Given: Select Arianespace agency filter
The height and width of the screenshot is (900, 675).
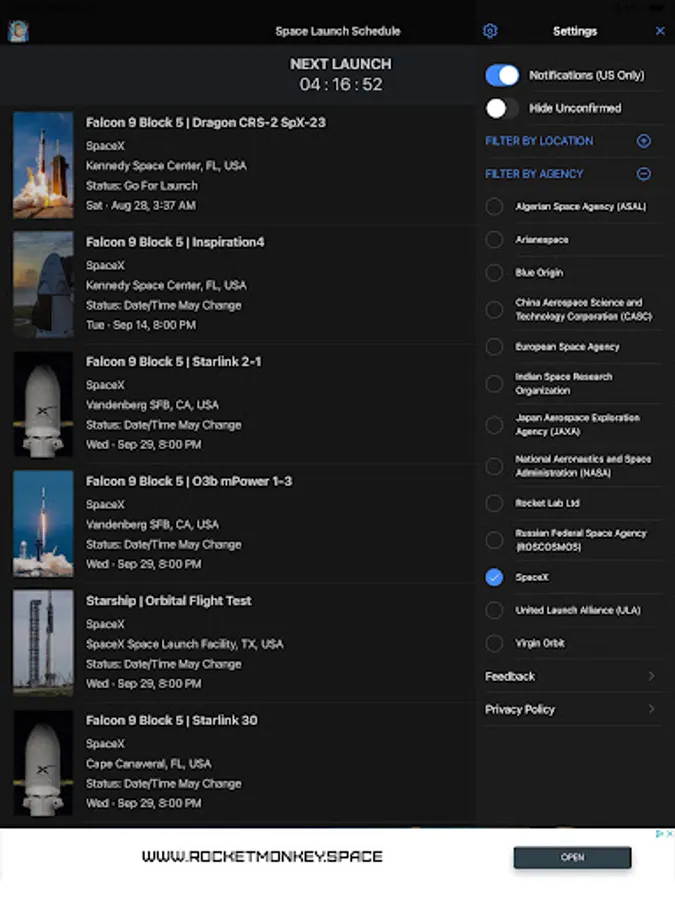Looking at the screenshot, I should point(494,239).
